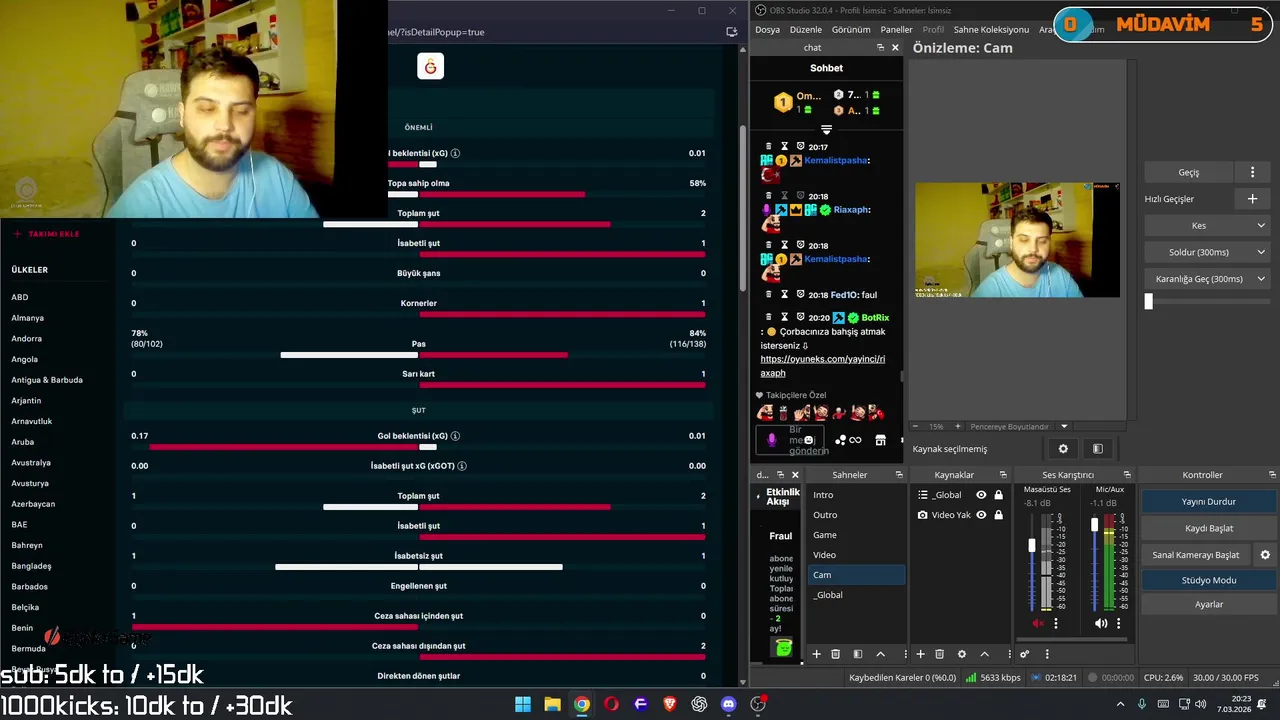Click Yayını Durdur to stop streaming
The image size is (1280, 720).
pyautogui.click(x=1209, y=501)
